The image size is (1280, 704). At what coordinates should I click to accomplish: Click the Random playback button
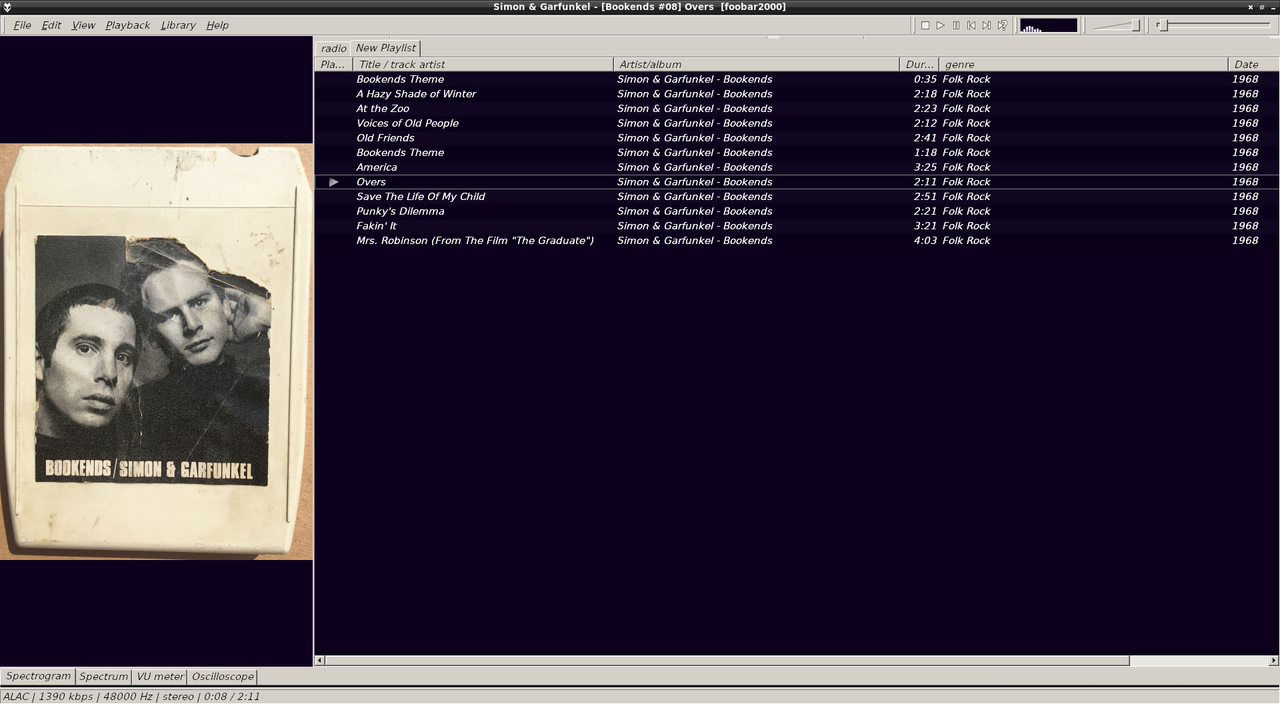coord(1002,25)
